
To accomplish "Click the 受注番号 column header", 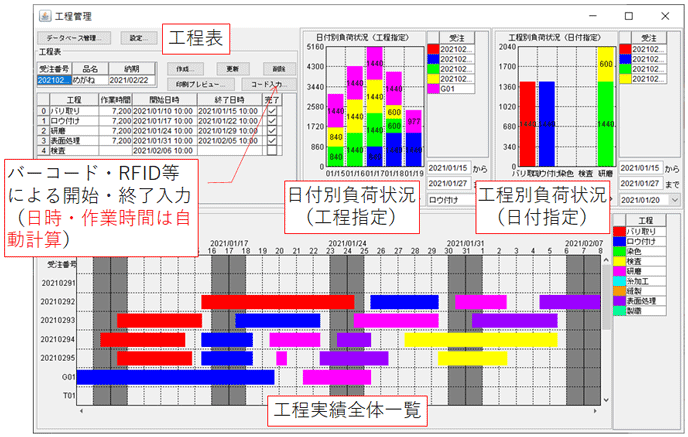I will (x=54, y=69).
